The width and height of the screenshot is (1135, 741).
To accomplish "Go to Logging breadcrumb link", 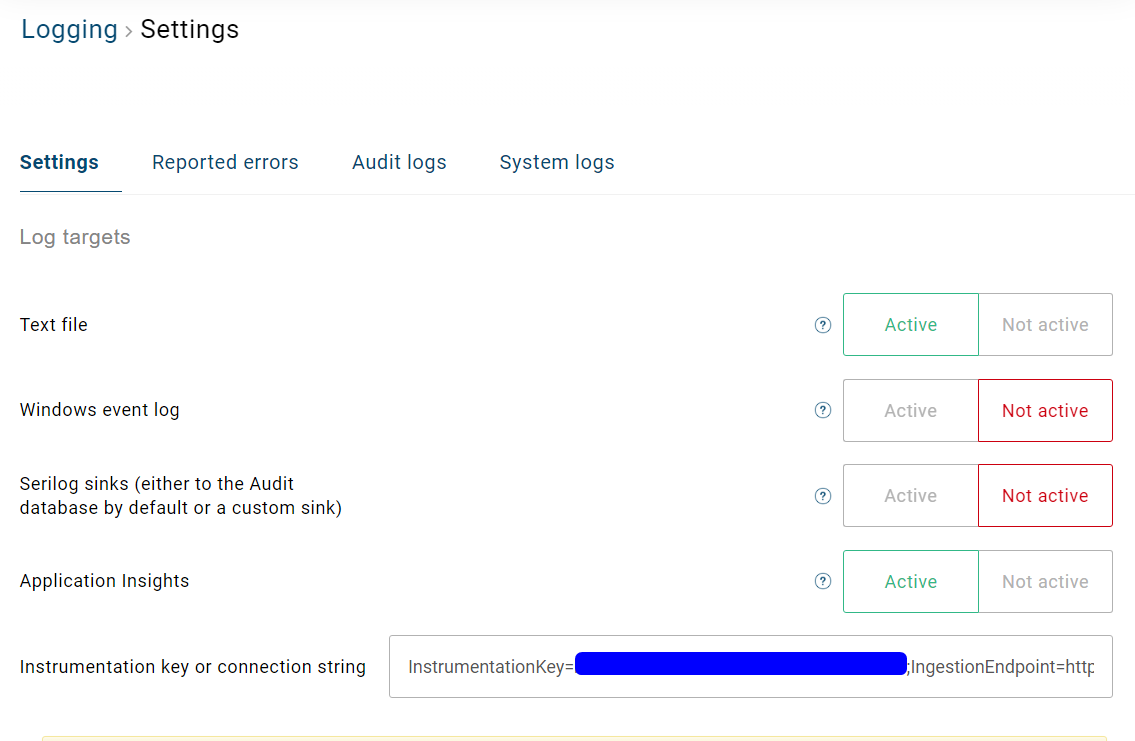I will tap(69, 30).
